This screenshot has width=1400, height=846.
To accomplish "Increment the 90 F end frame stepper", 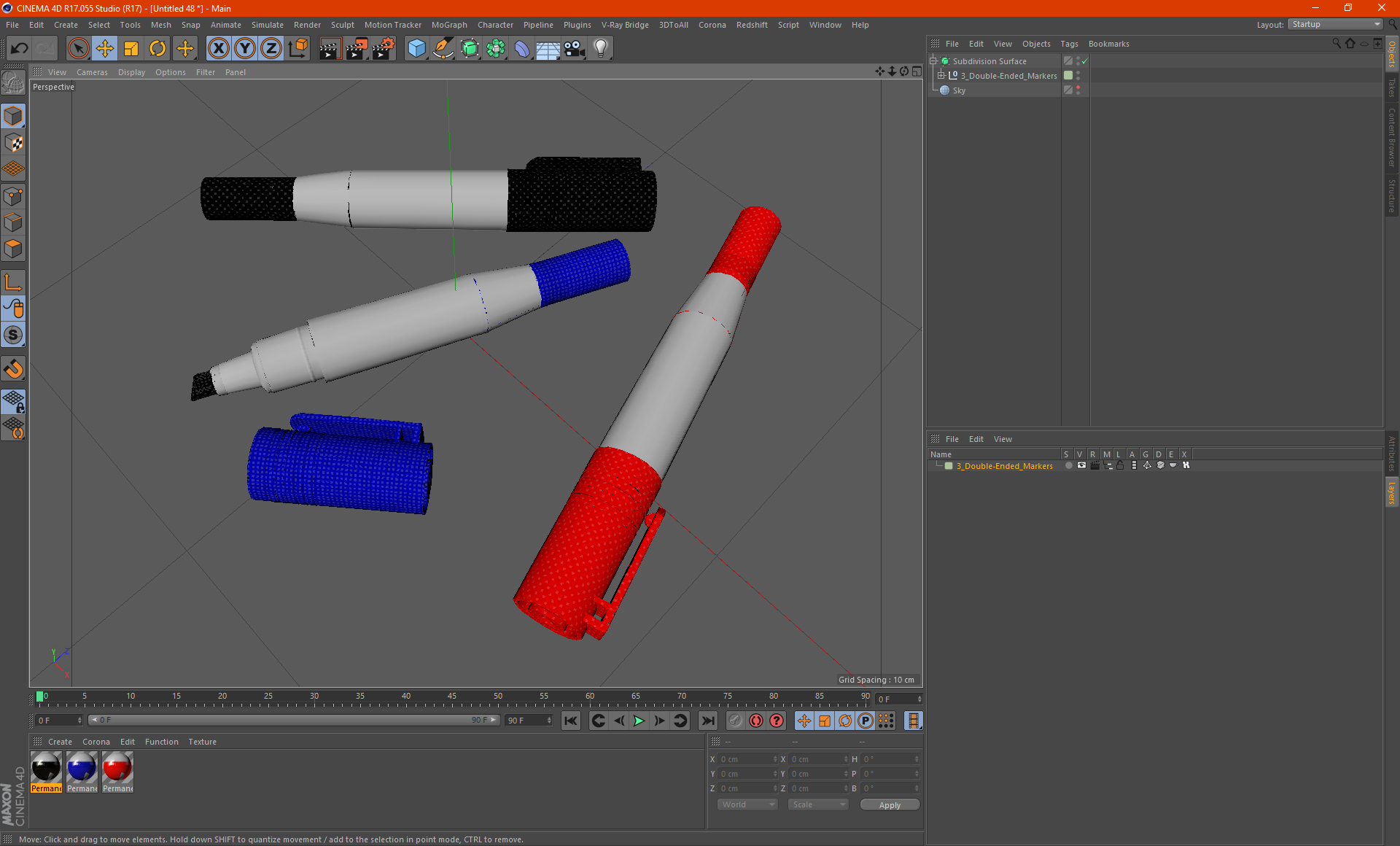I will tap(549, 718).
